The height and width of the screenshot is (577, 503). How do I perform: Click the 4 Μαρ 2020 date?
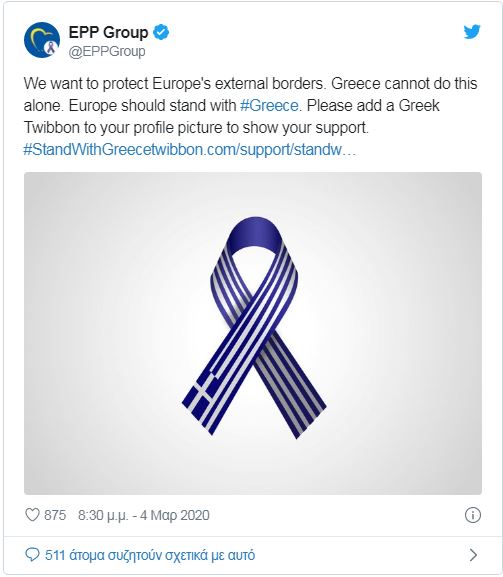[175, 515]
